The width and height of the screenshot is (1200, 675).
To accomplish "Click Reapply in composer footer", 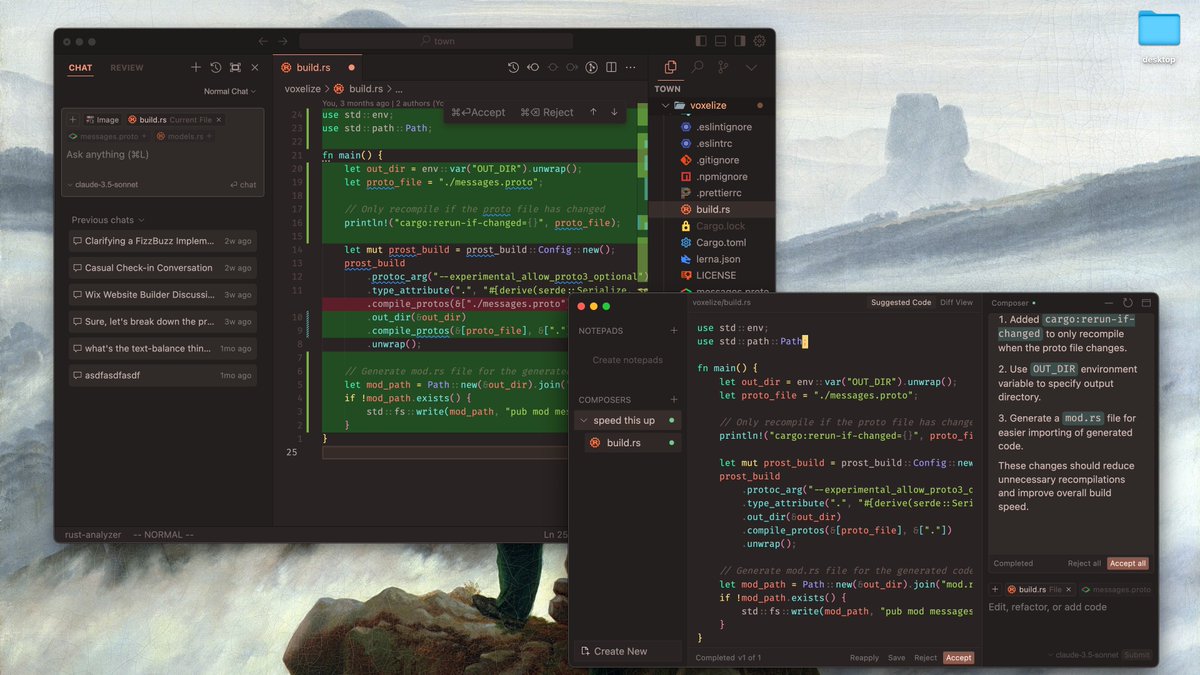I will click(864, 658).
